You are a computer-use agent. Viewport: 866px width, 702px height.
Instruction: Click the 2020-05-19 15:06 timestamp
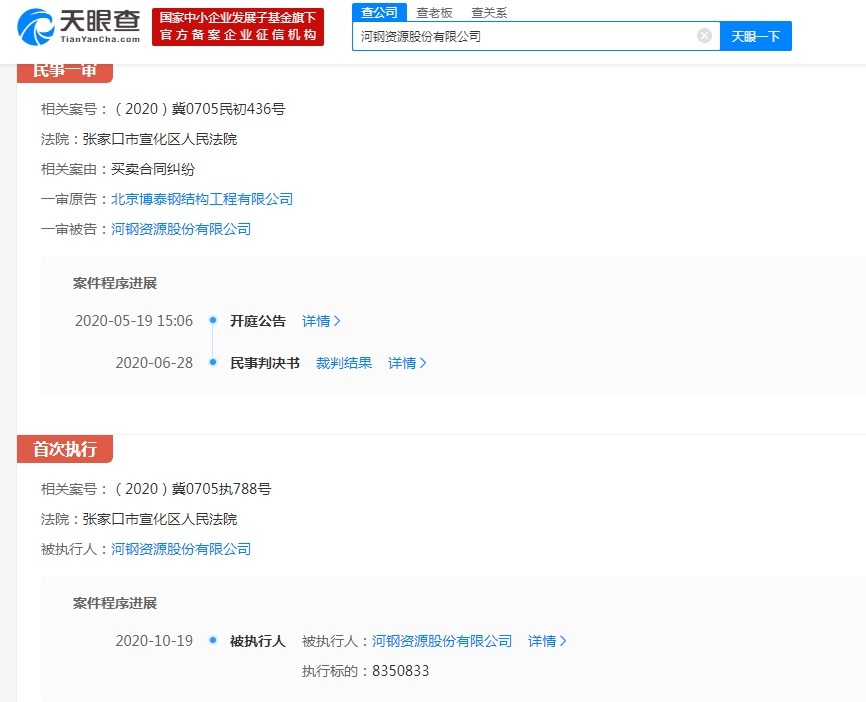click(134, 321)
